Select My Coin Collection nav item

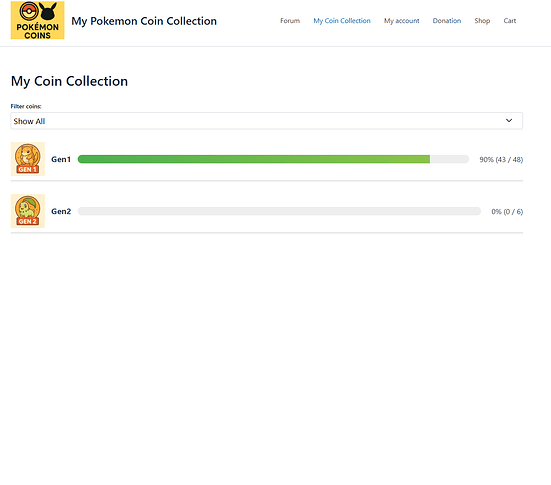pyautogui.click(x=342, y=21)
